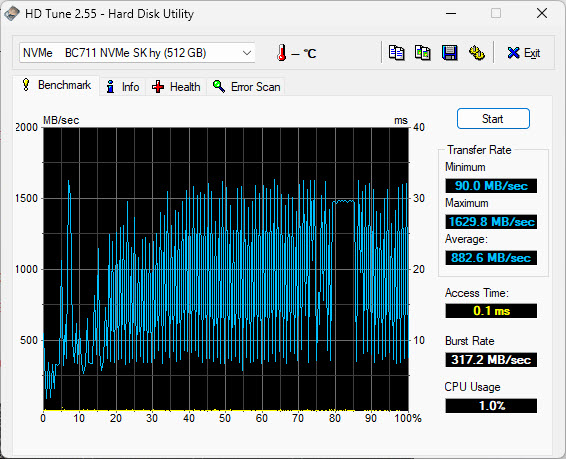The image size is (566, 459).
Task: Expand the drive selection dropdown arrow
Action: tap(247, 53)
